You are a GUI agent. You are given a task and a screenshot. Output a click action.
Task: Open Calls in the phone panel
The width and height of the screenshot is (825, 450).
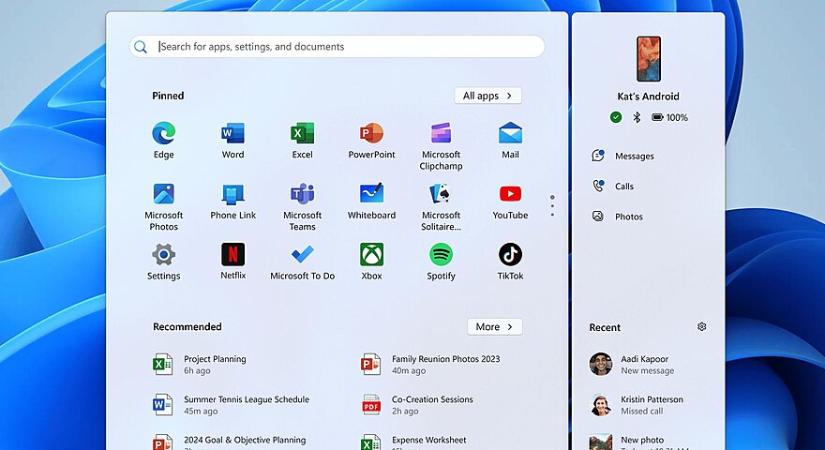[613, 186]
